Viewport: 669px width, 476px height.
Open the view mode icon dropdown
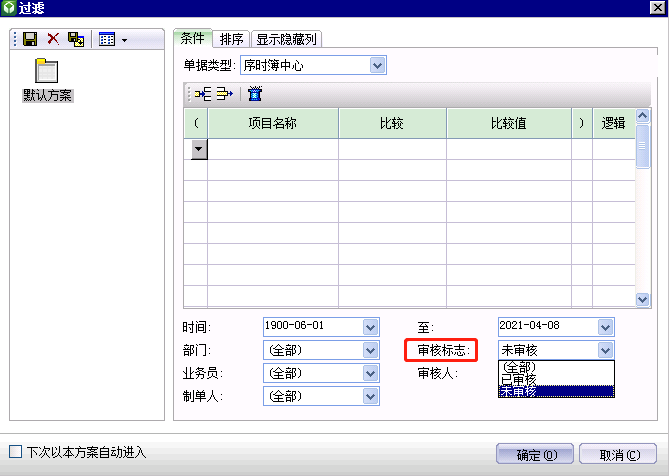(112, 39)
